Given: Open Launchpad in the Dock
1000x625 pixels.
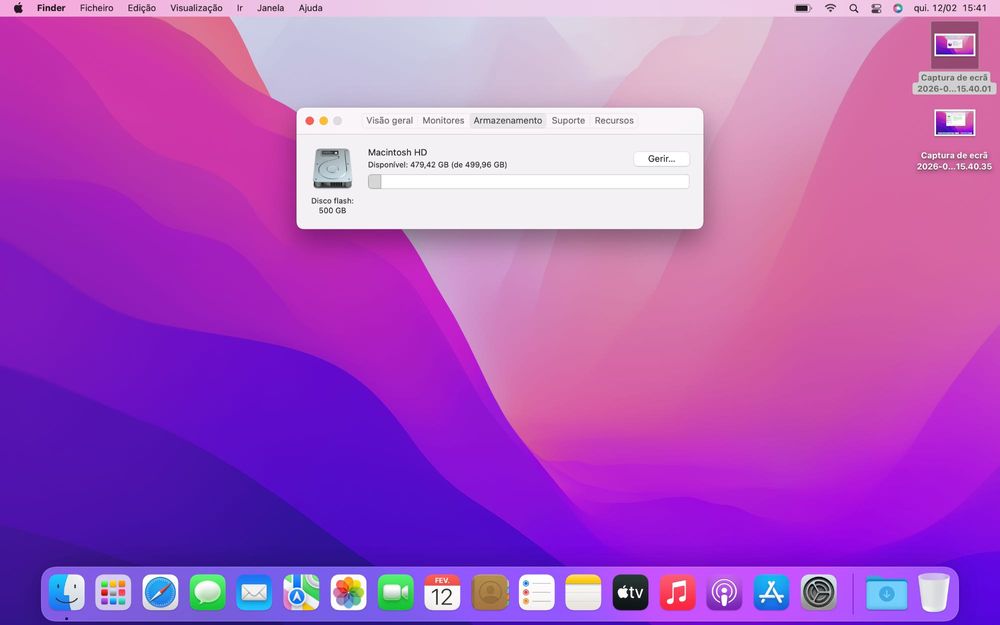Looking at the screenshot, I should 113,592.
